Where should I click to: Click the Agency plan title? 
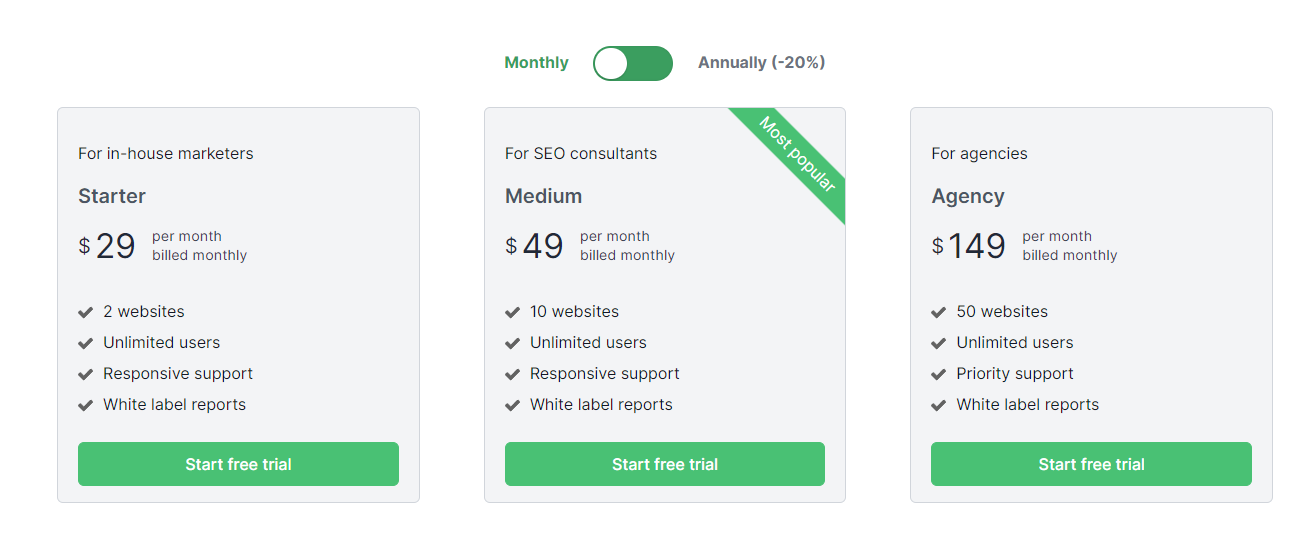click(x=968, y=196)
